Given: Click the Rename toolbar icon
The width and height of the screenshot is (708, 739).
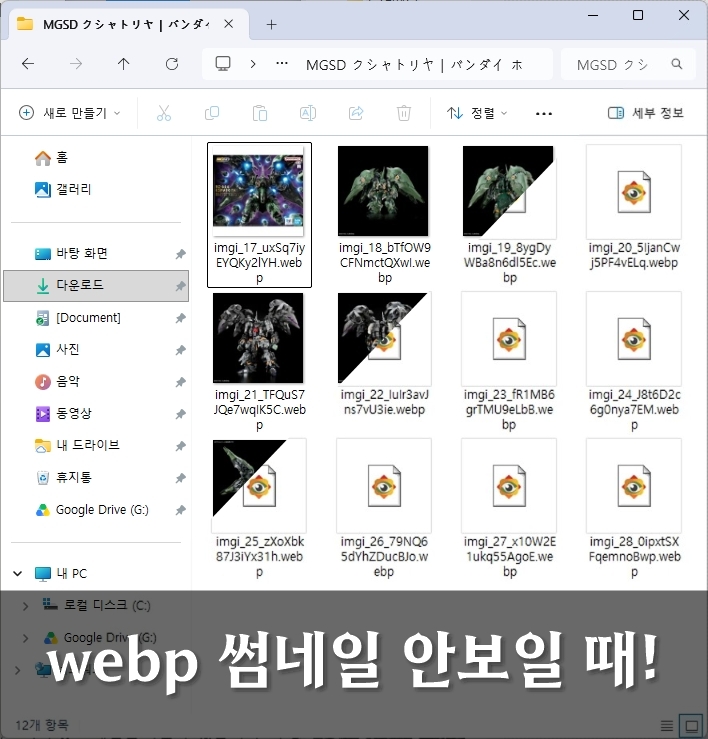Looking at the screenshot, I should point(308,113).
